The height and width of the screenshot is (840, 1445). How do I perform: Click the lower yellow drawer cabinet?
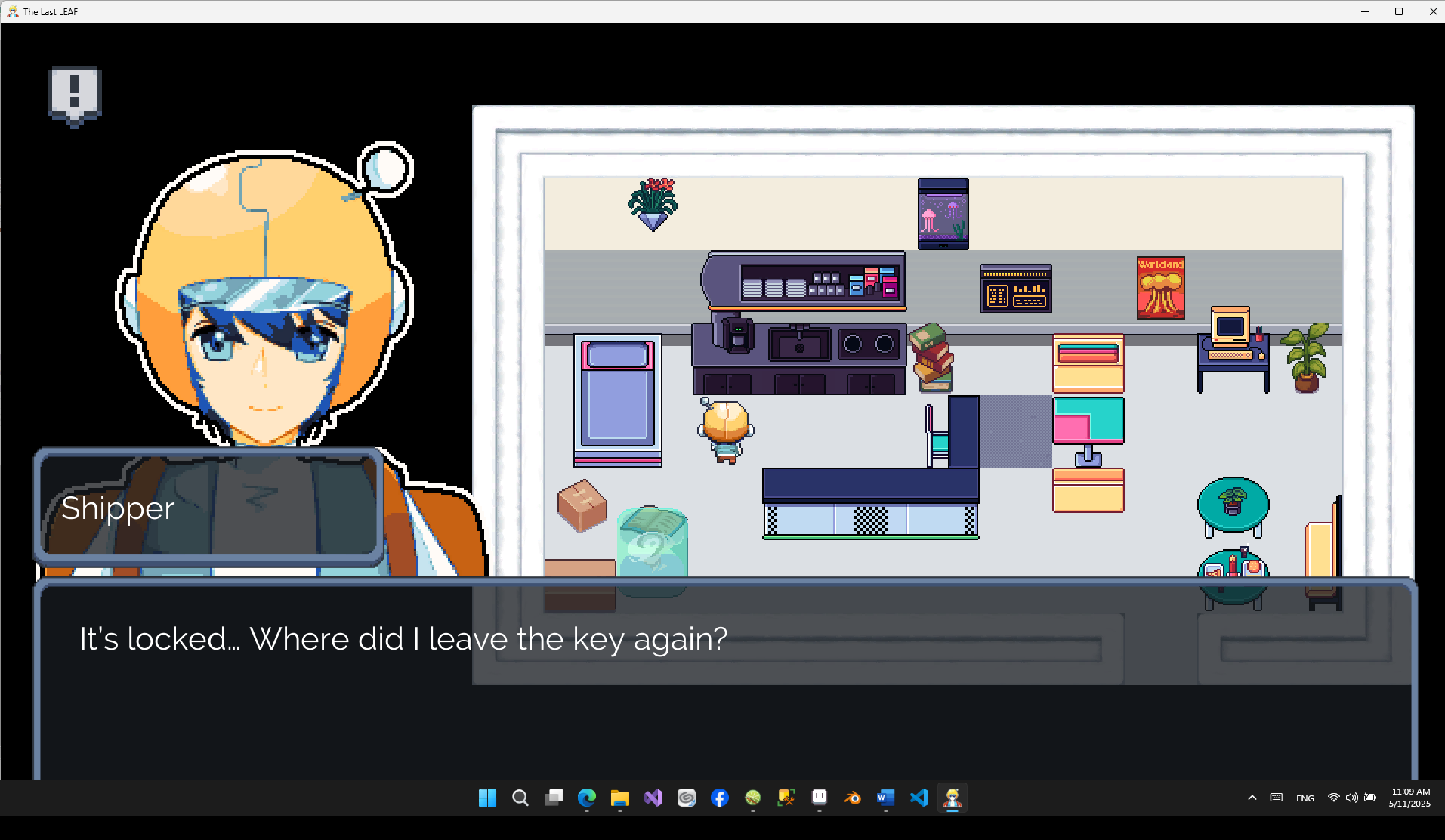(x=1088, y=490)
